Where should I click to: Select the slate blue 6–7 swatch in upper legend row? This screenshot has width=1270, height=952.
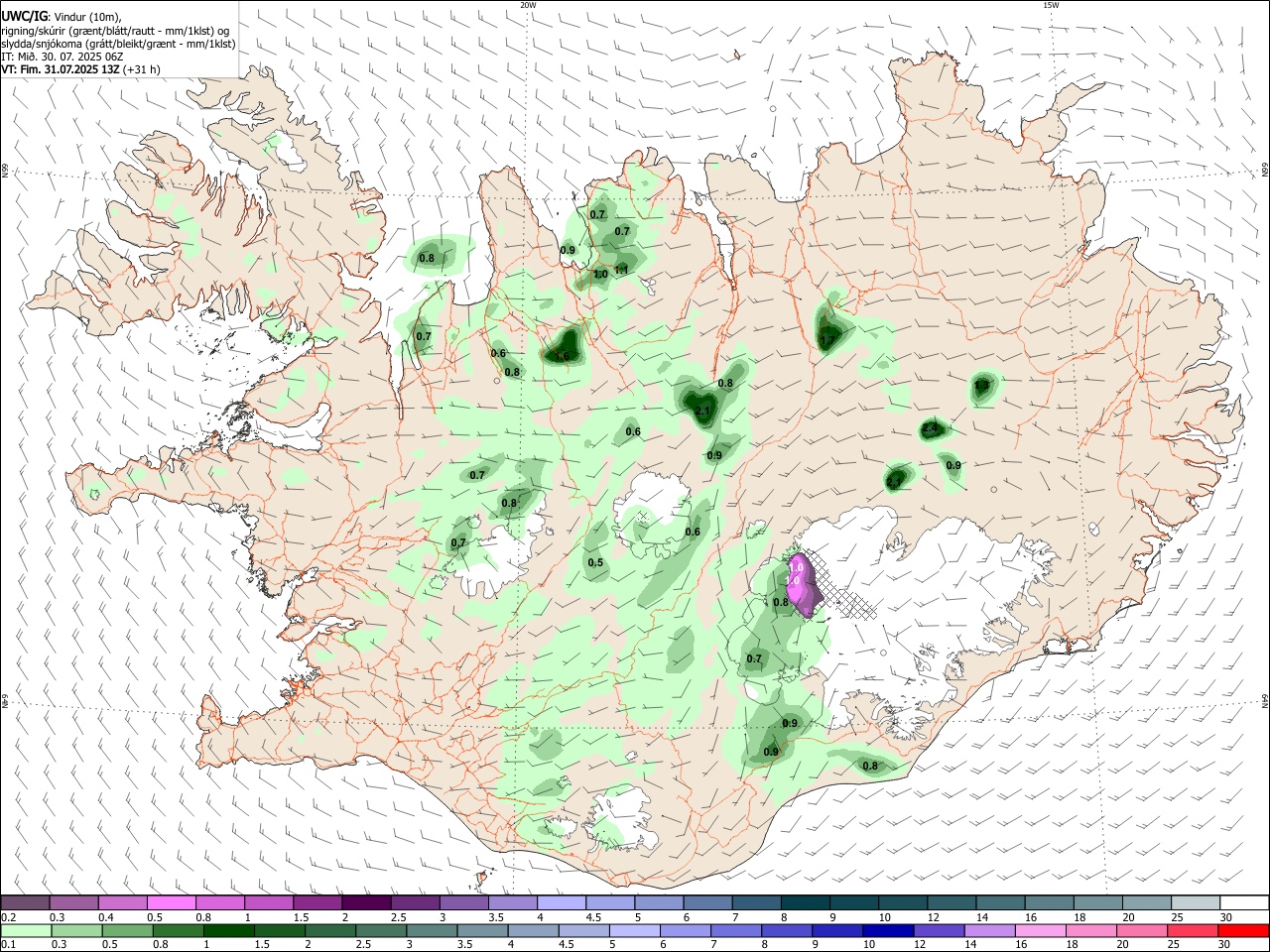(x=706, y=902)
